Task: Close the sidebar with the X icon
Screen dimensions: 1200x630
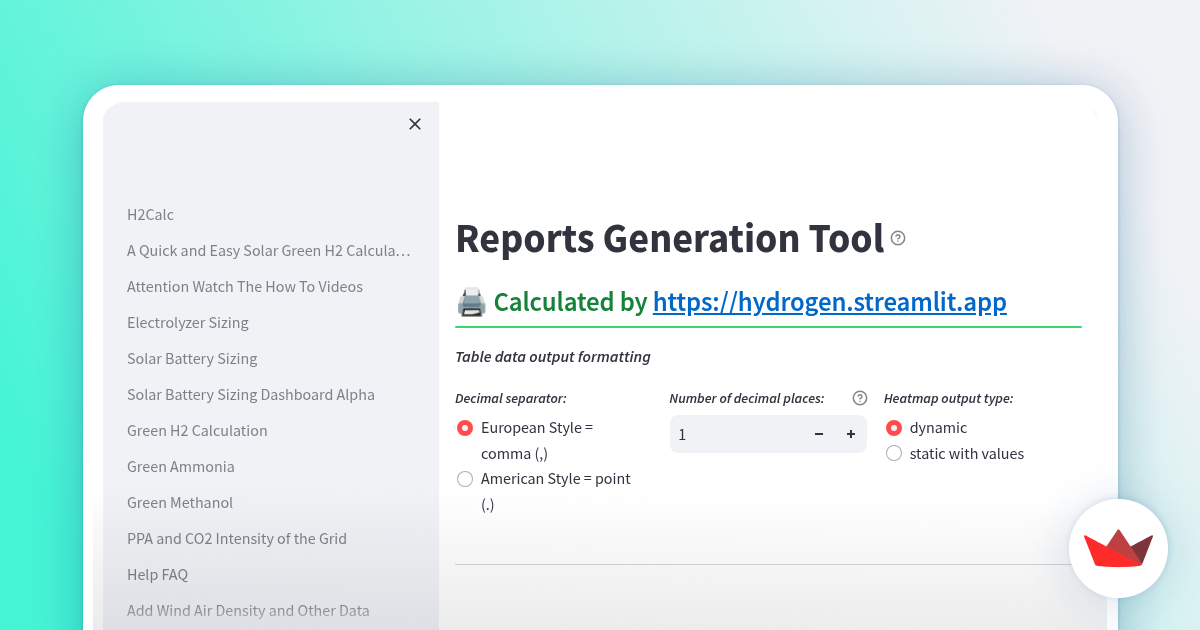Action: [x=415, y=124]
